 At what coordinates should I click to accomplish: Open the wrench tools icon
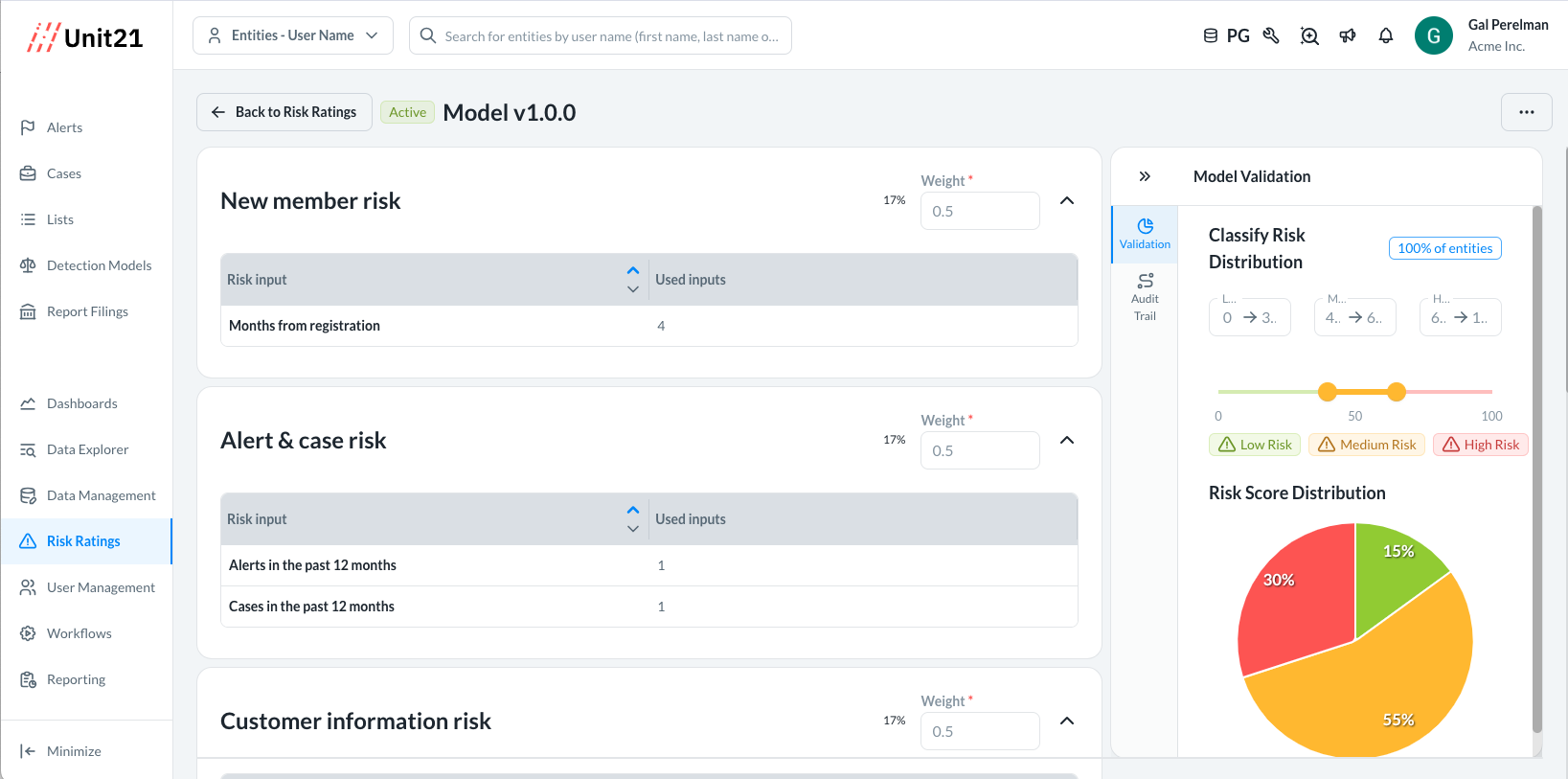[x=1271, y=36]
